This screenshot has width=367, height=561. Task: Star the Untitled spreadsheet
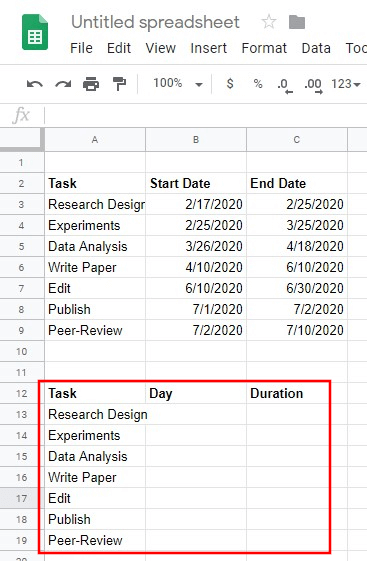[269, 22]
